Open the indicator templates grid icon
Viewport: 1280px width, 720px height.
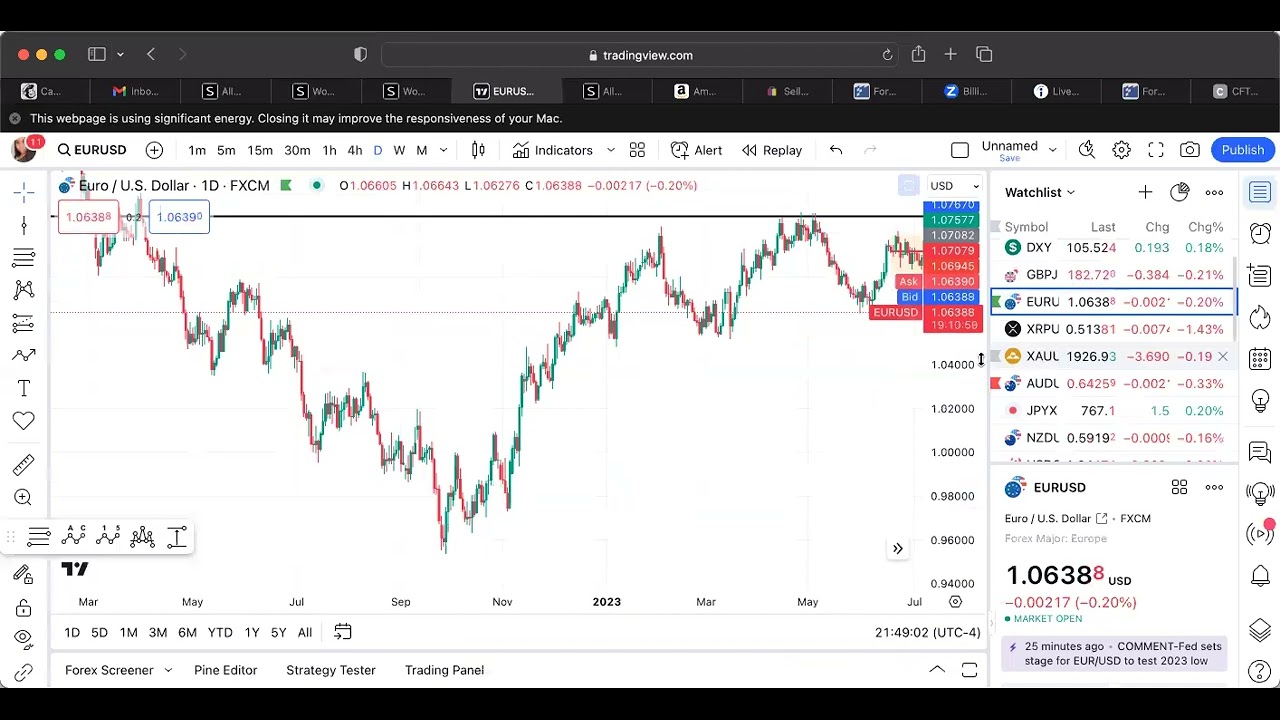637,150
